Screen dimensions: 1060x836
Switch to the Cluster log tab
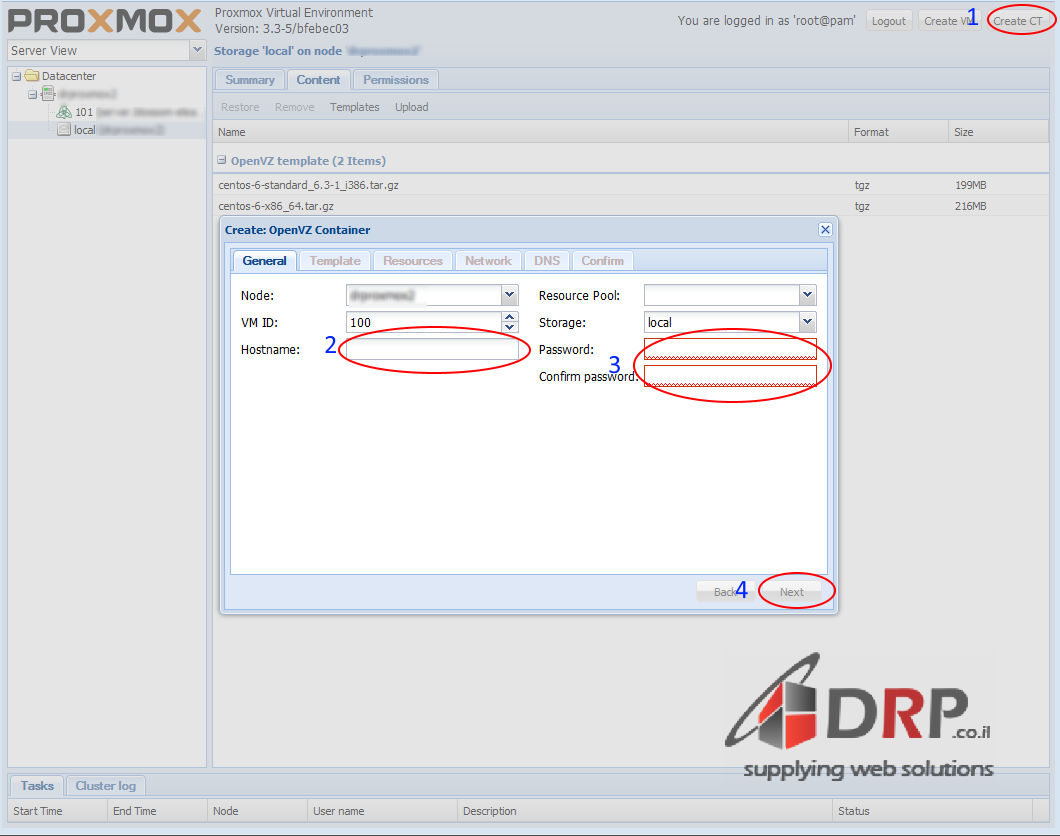click(x=106, y=786)
